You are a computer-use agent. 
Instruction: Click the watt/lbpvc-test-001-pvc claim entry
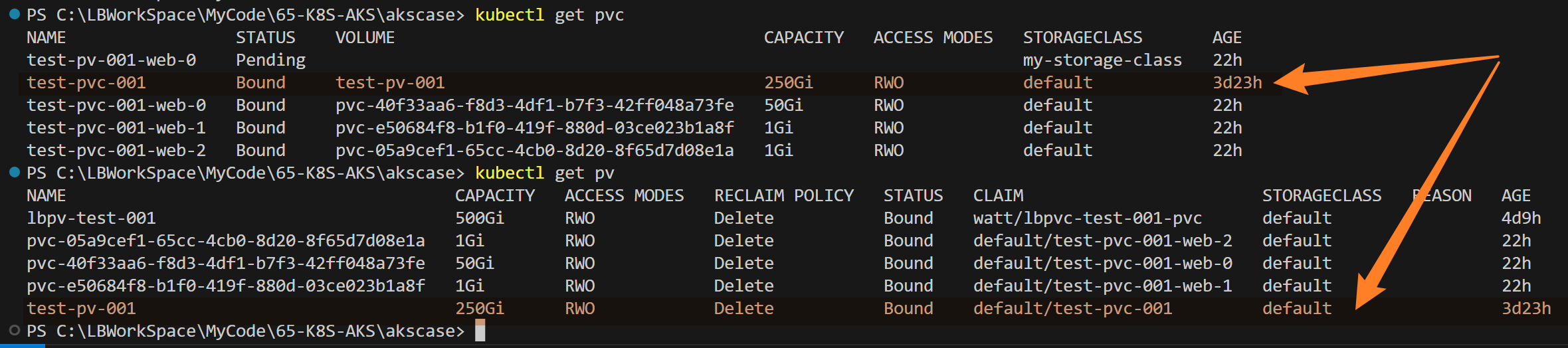[x=1087, y=218]
